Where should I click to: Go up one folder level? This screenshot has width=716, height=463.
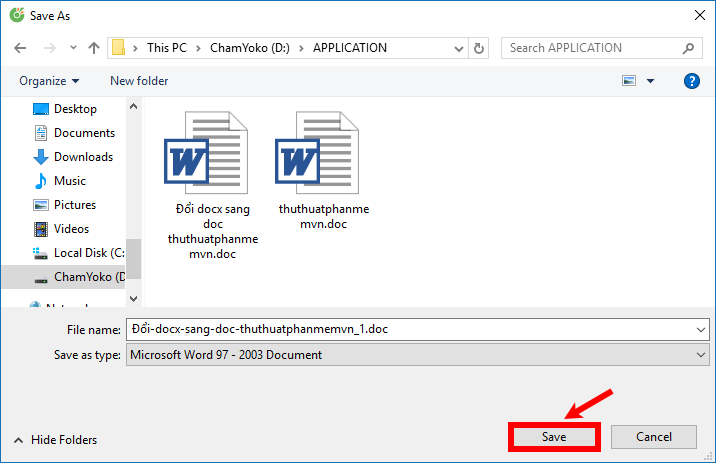pos(94,48)
